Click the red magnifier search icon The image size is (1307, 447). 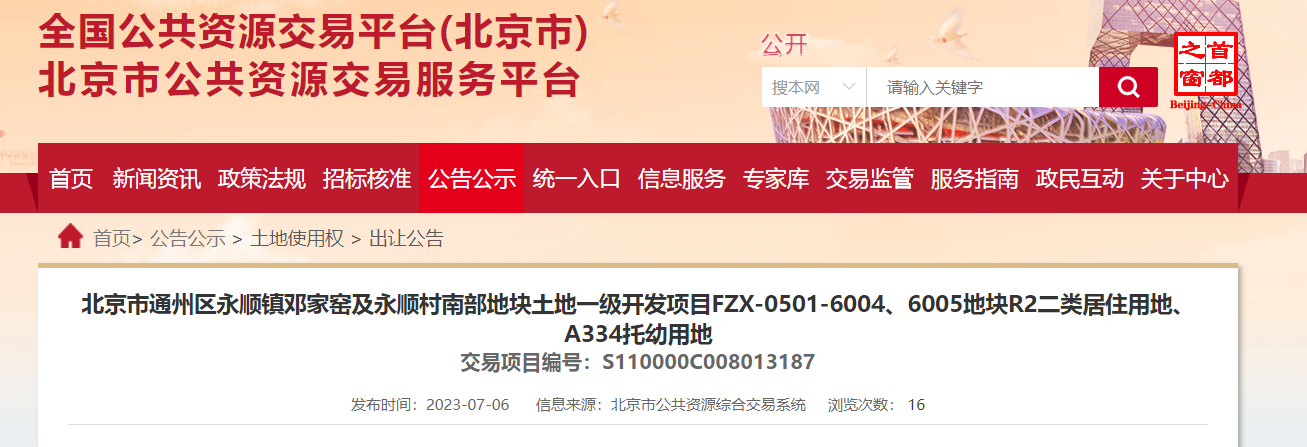(1128, 87)
